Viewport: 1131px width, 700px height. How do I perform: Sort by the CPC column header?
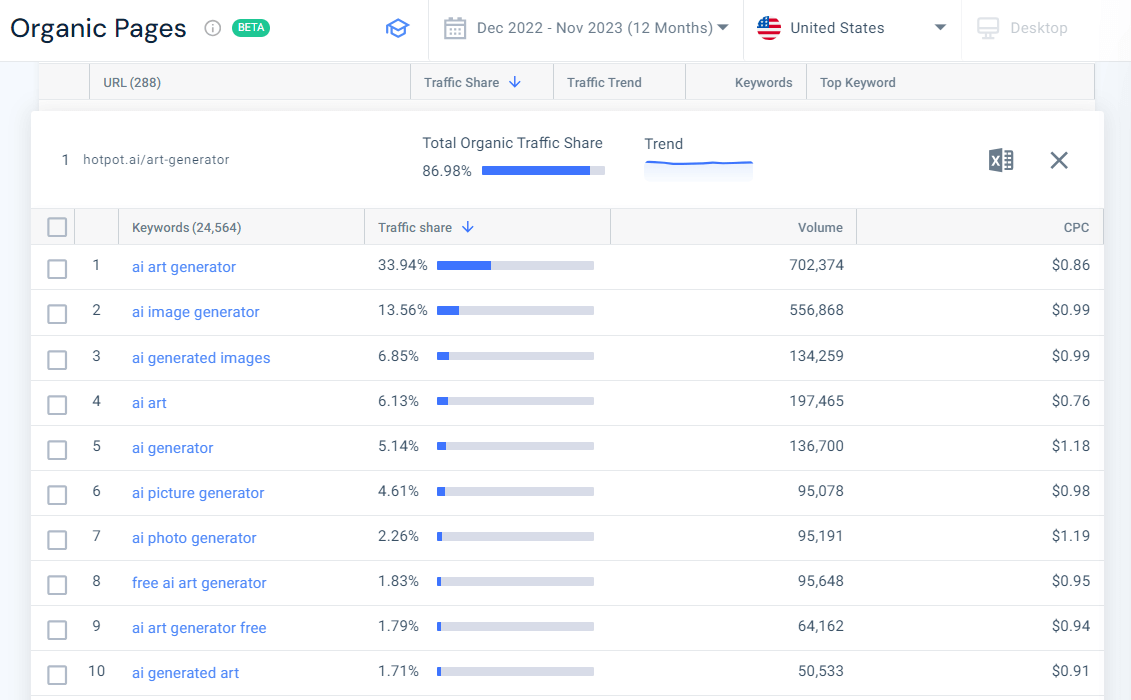tap(1076, 228)
